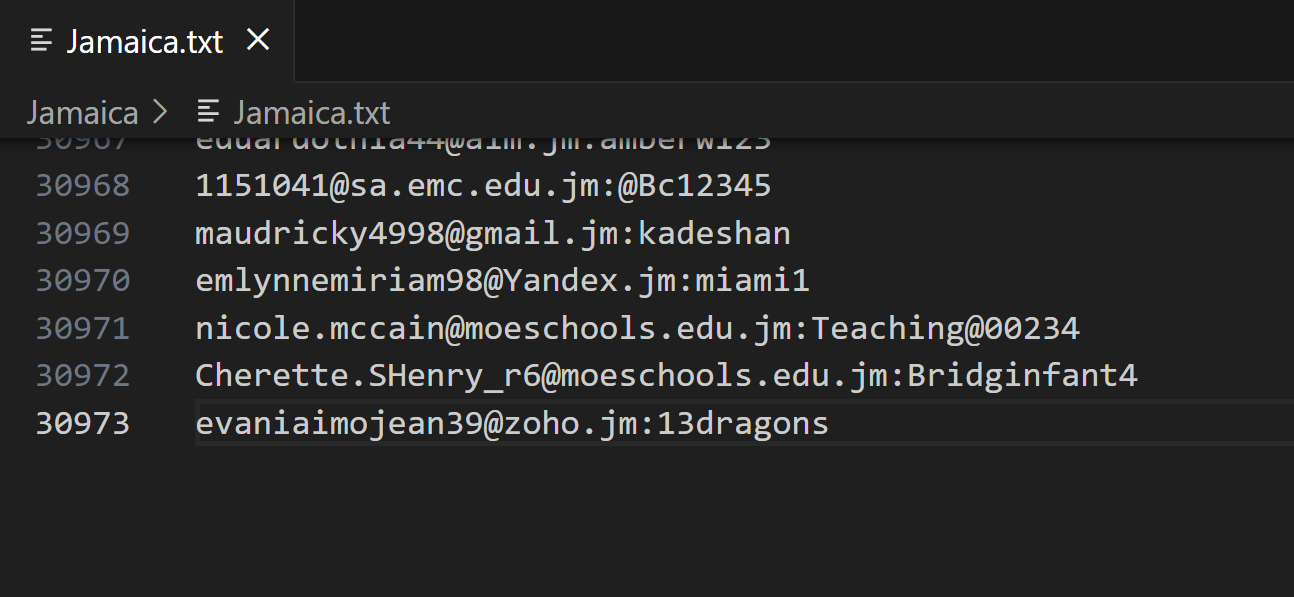
Task: Close the Jamaica.txt editor tab
Action: point(258,40)
